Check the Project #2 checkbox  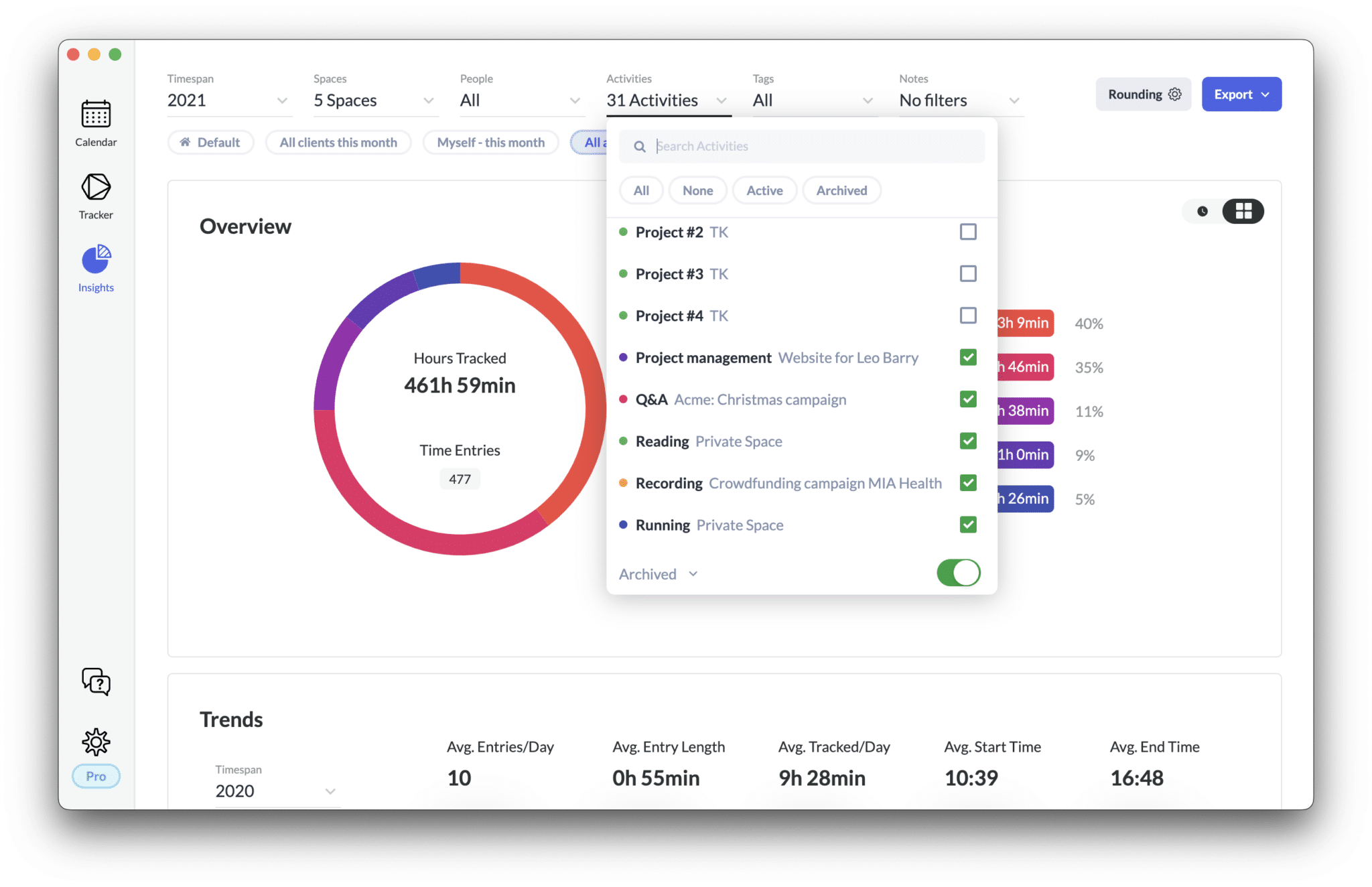coord(967,232)
